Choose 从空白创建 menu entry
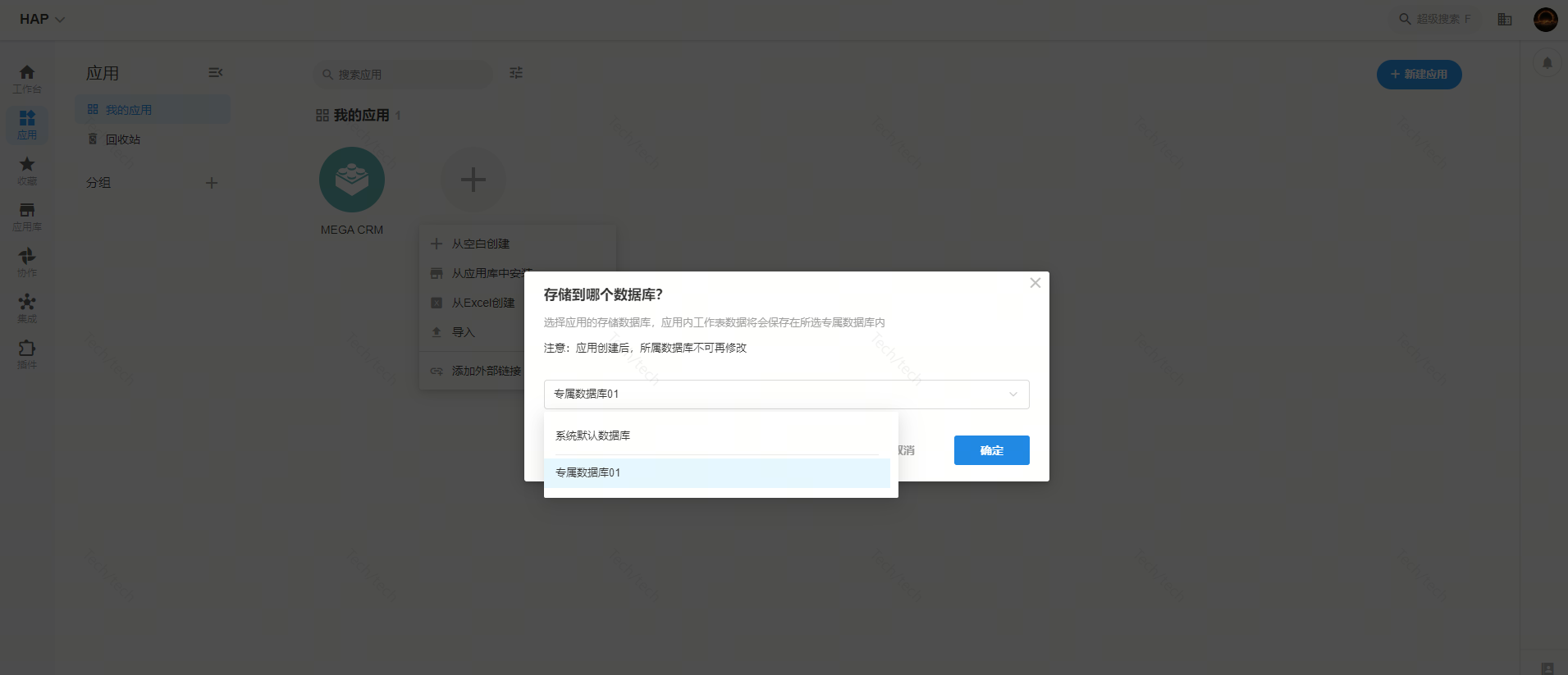 (480, 244)
